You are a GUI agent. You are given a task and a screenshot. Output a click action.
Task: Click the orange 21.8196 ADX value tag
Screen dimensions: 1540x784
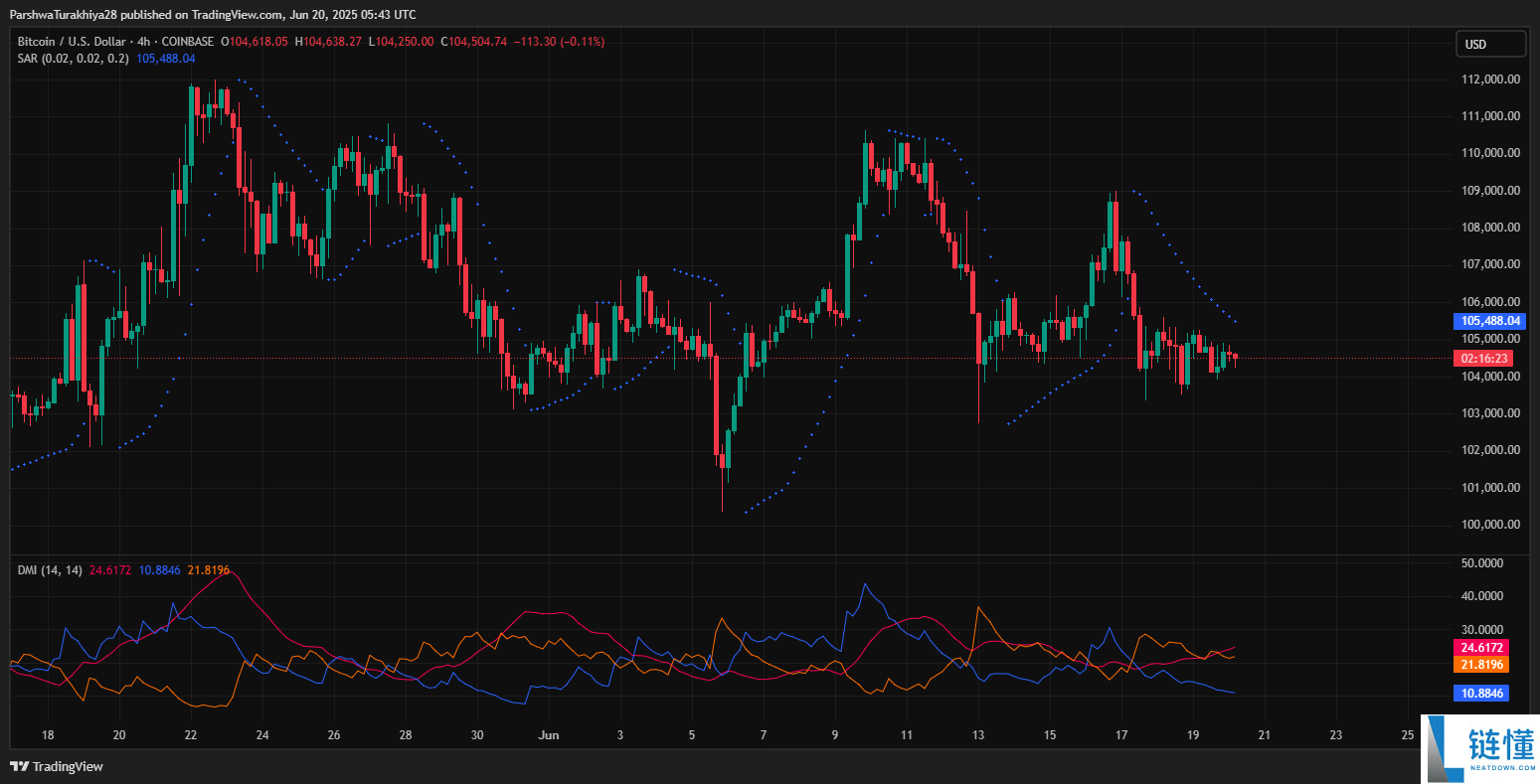click(x=1480, y=665)
